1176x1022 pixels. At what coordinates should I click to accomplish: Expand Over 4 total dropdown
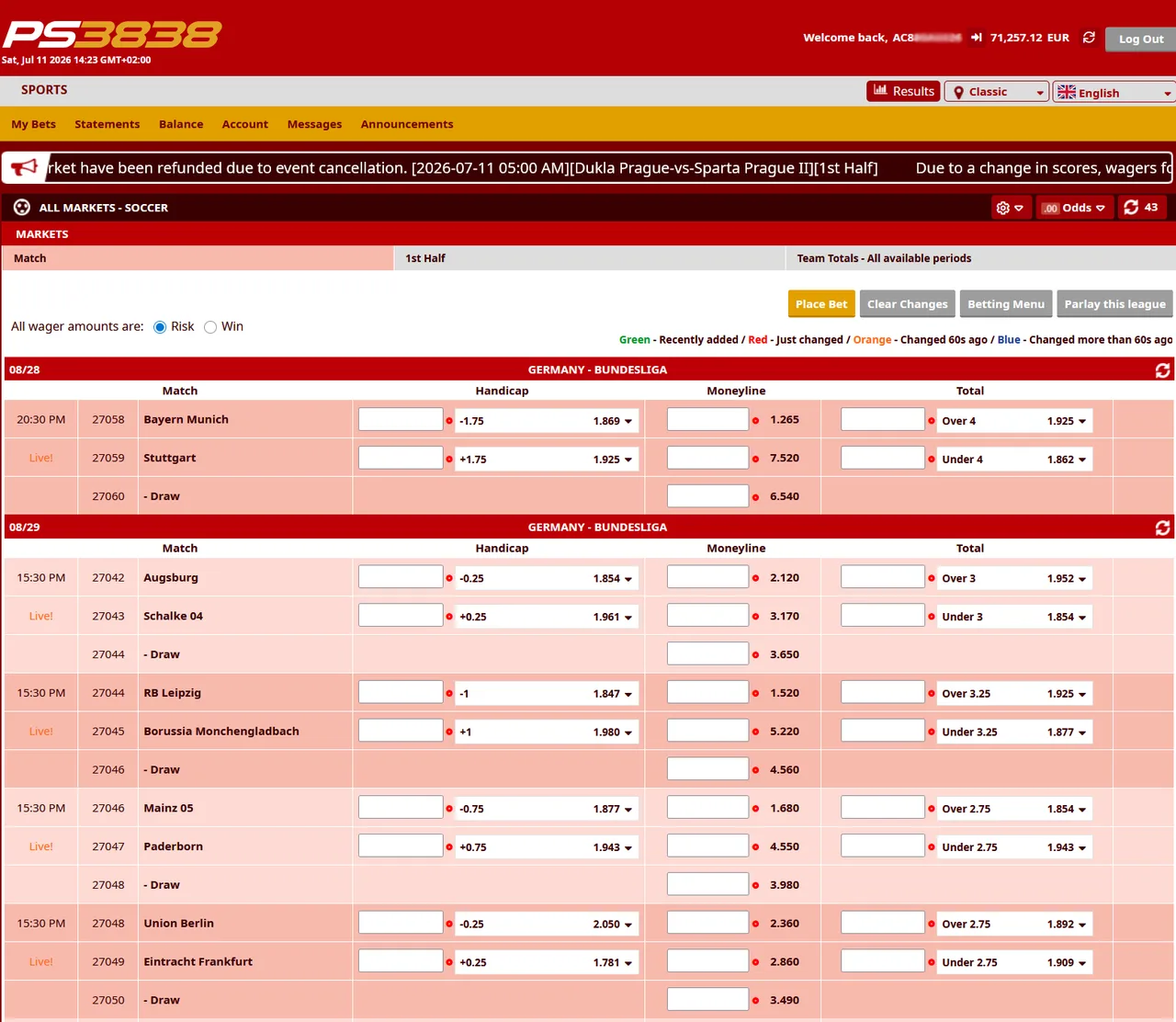click(x=1014, y=421)
